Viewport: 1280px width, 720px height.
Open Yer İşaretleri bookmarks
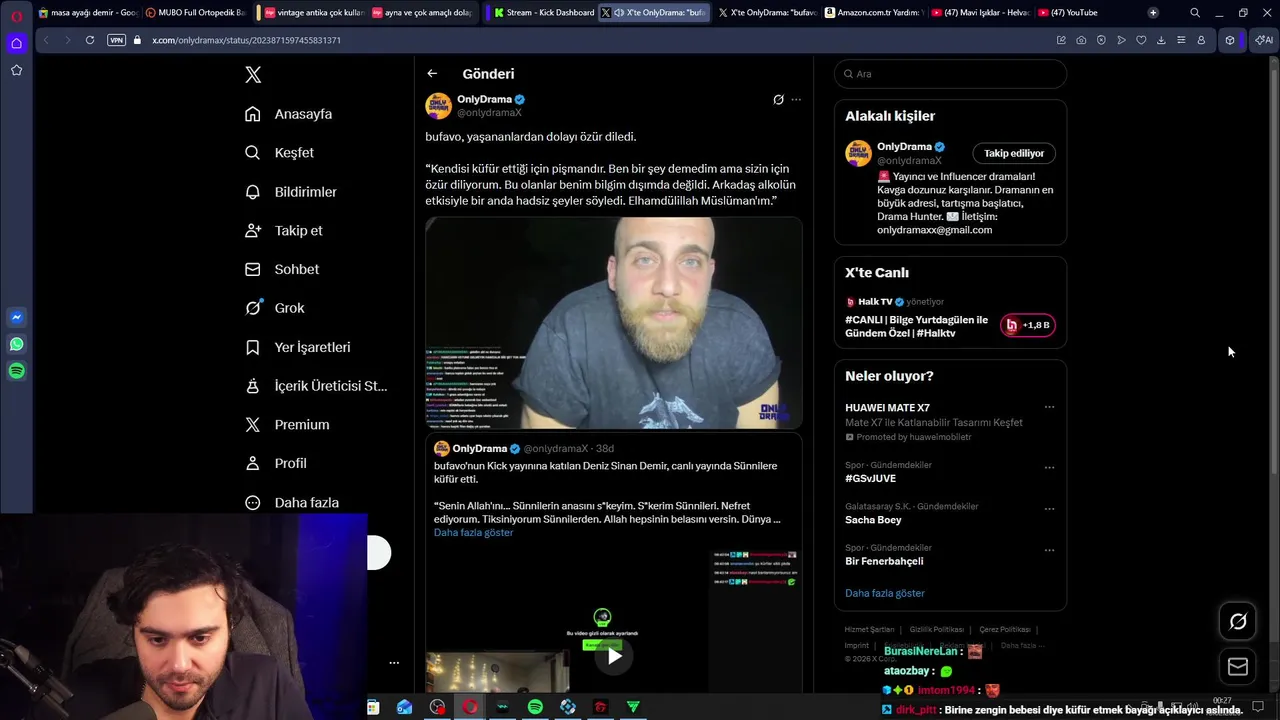pyautogui.click(x=297, y=347)
